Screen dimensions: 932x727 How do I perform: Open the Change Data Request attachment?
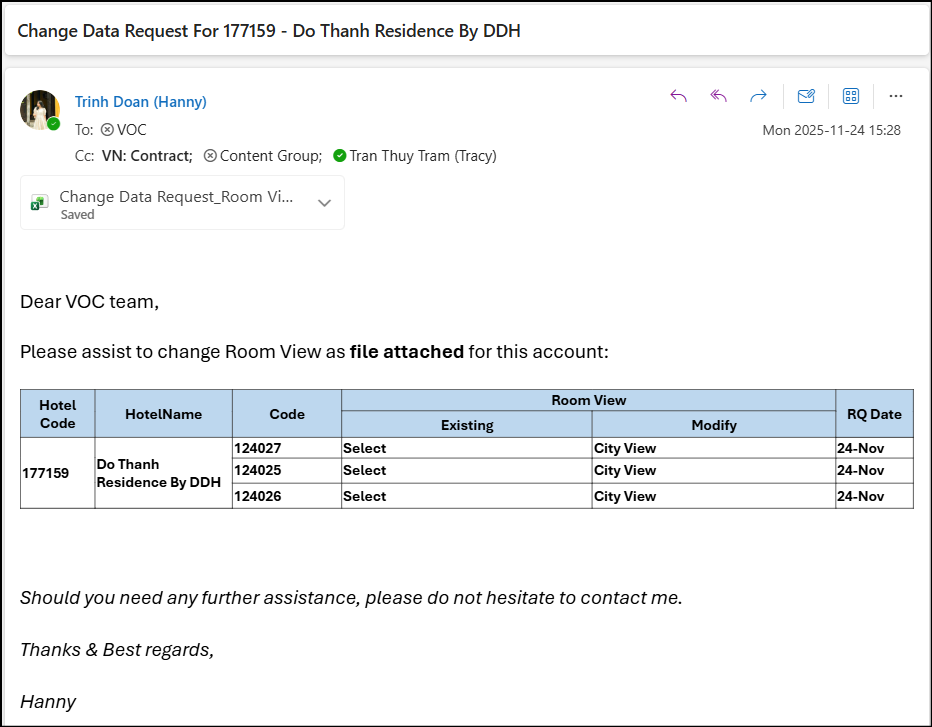[176, 198]
